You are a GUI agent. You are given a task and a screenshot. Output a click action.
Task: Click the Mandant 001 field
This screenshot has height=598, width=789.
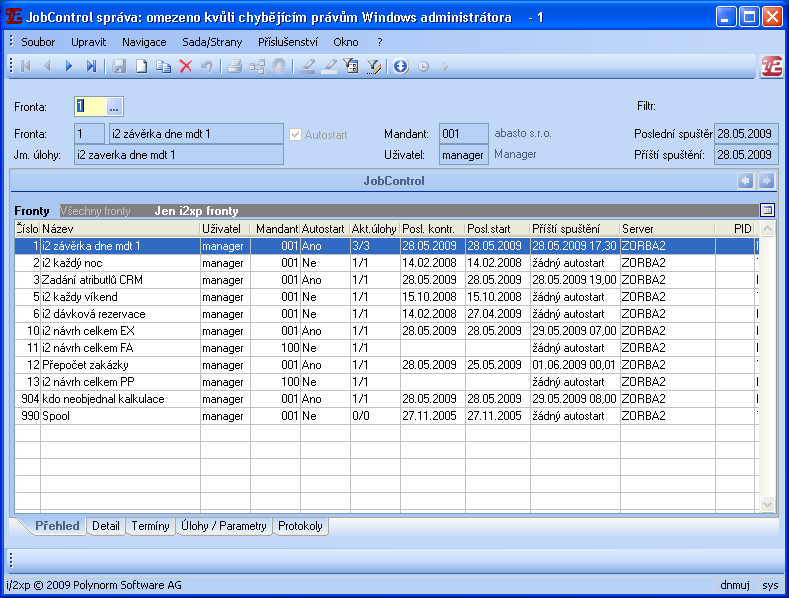click(x=463, y=134)
